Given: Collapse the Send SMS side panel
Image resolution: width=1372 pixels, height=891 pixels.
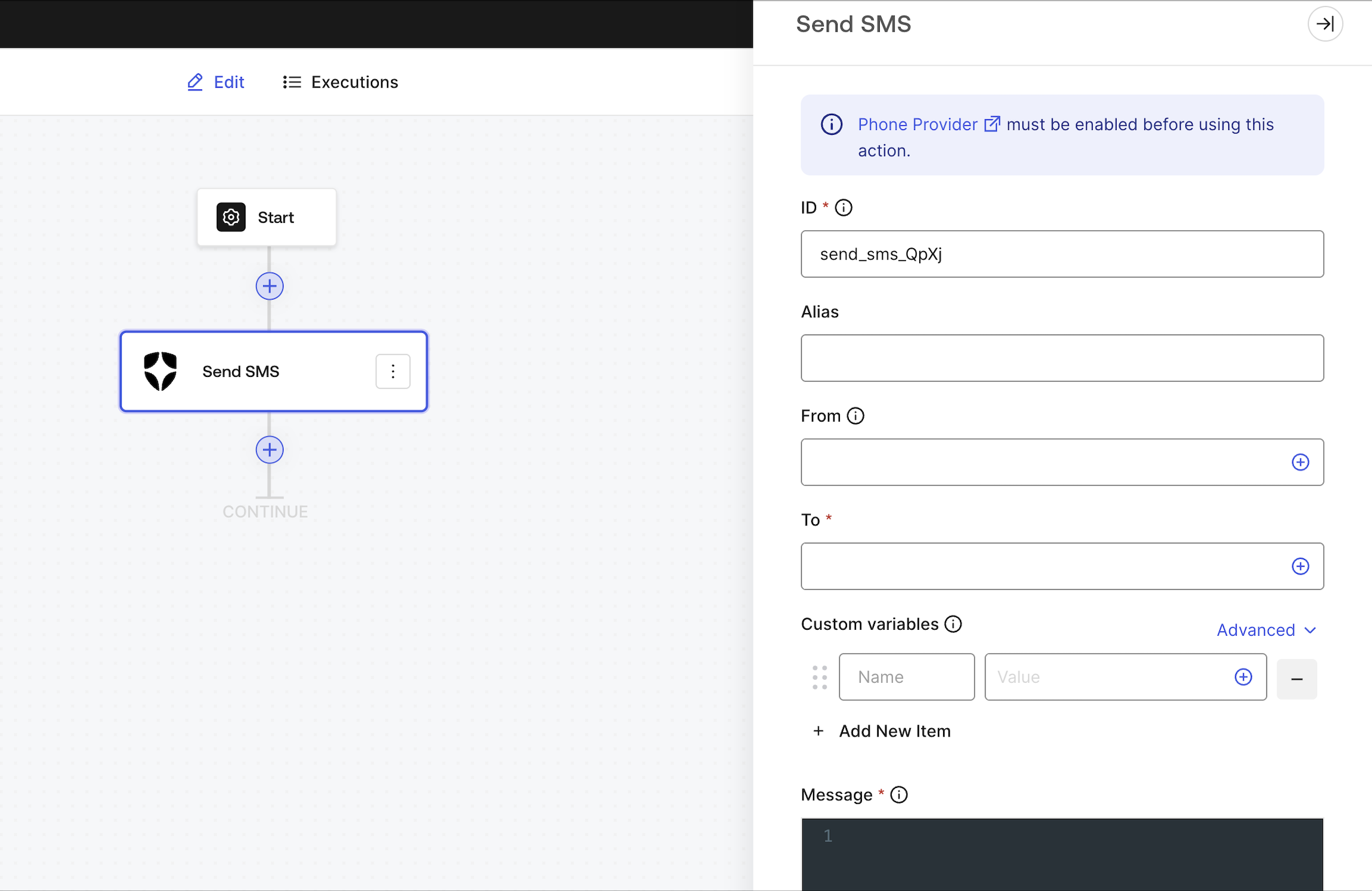Looking at the screenshot, I should pyautogui.click(x=1325, y=24).
